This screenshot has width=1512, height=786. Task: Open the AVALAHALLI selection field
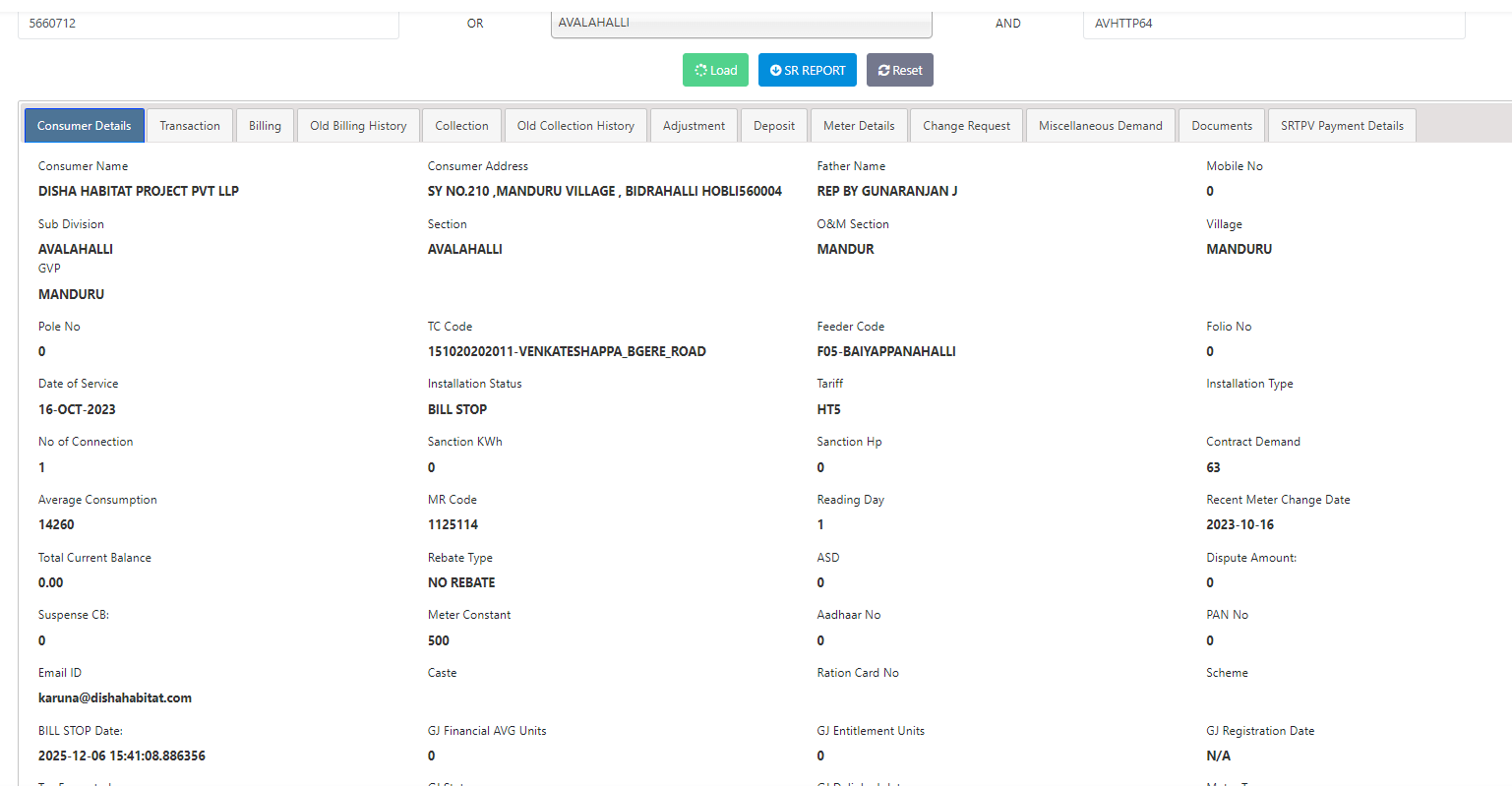pyautogui.click(x=742, y=24)
